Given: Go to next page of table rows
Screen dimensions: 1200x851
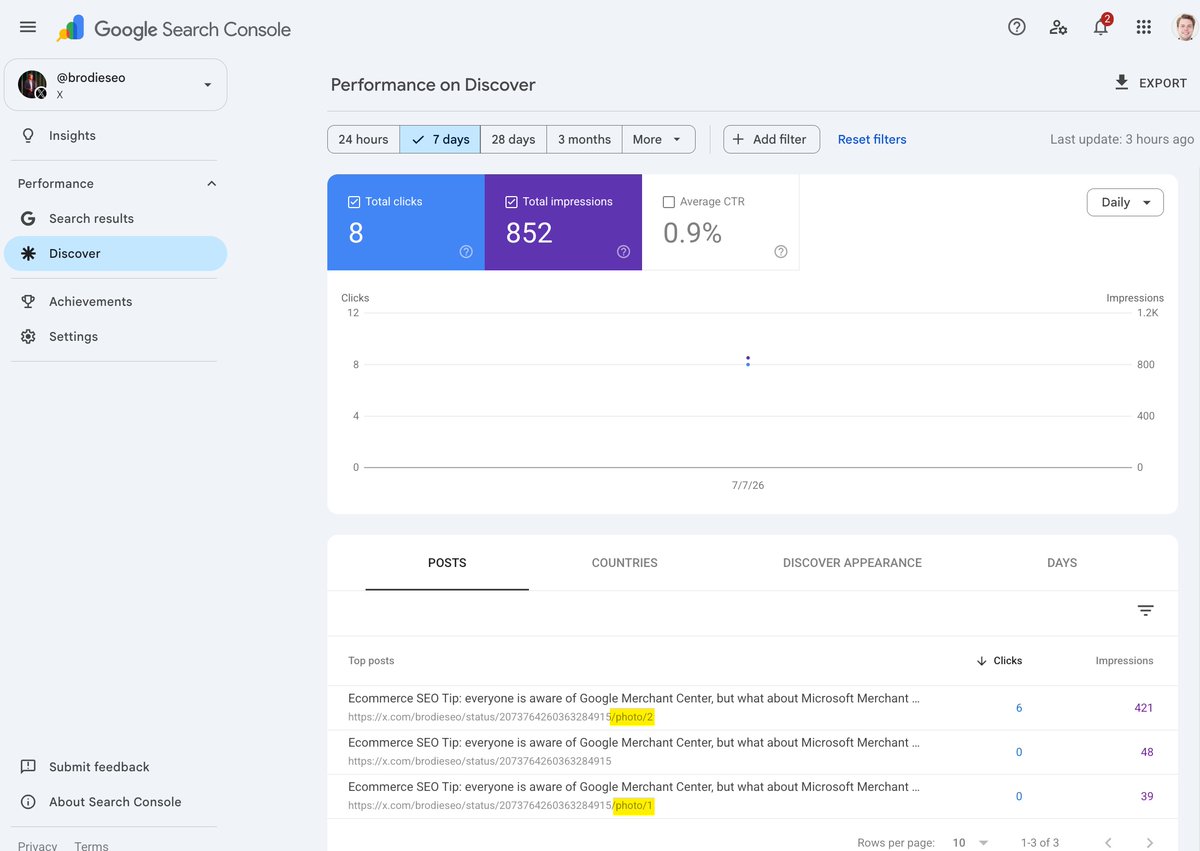Looking at the screenshot, I should [x=1150, y=843].
